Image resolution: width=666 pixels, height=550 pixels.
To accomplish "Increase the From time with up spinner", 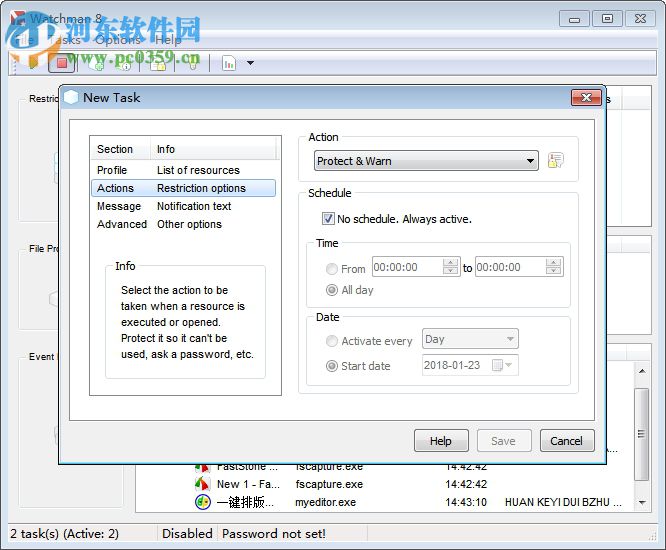I will point(450,263).
